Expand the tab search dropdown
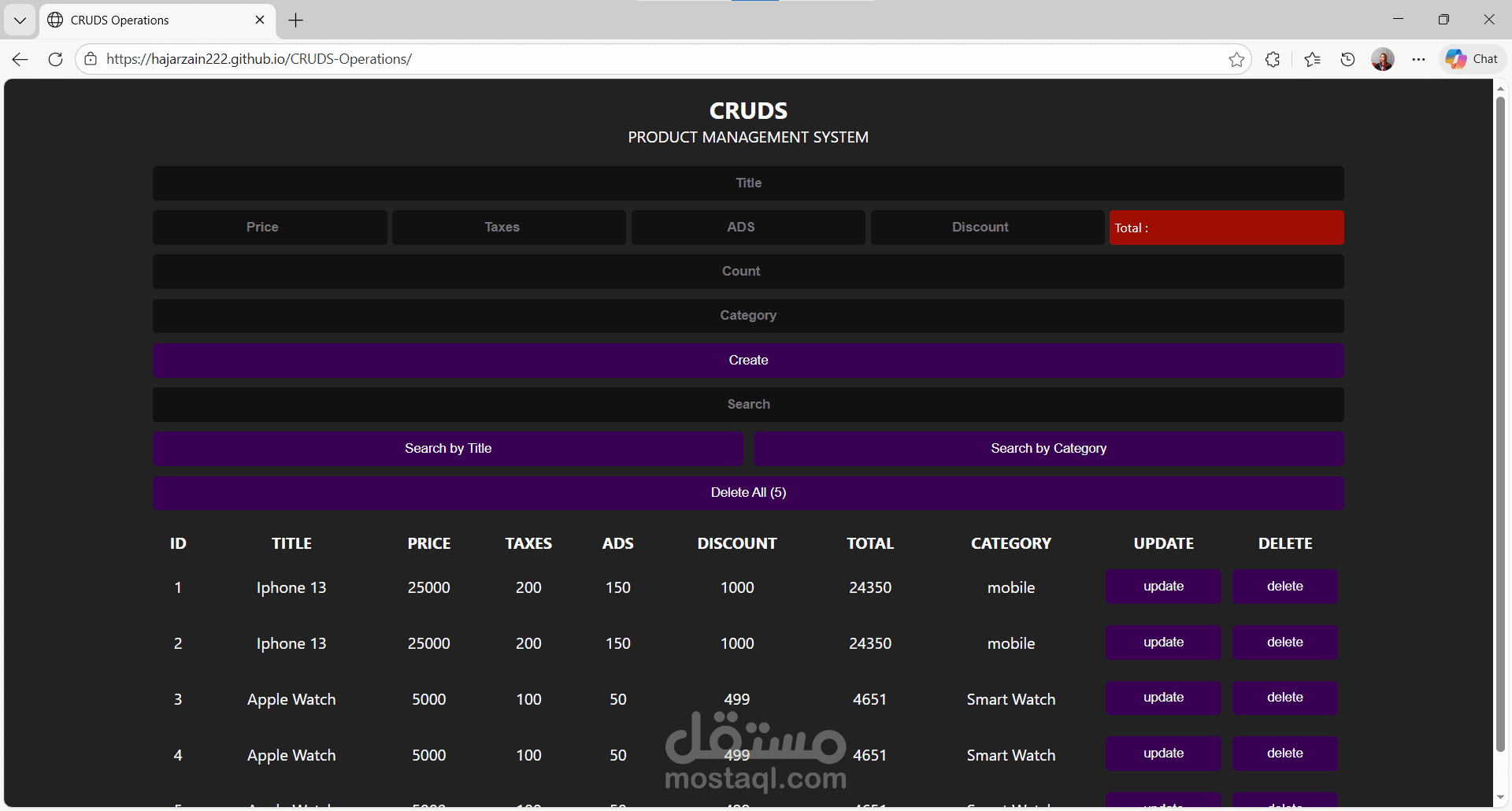This screenshot has height=811, width=1512. click(x=20, y=20)
